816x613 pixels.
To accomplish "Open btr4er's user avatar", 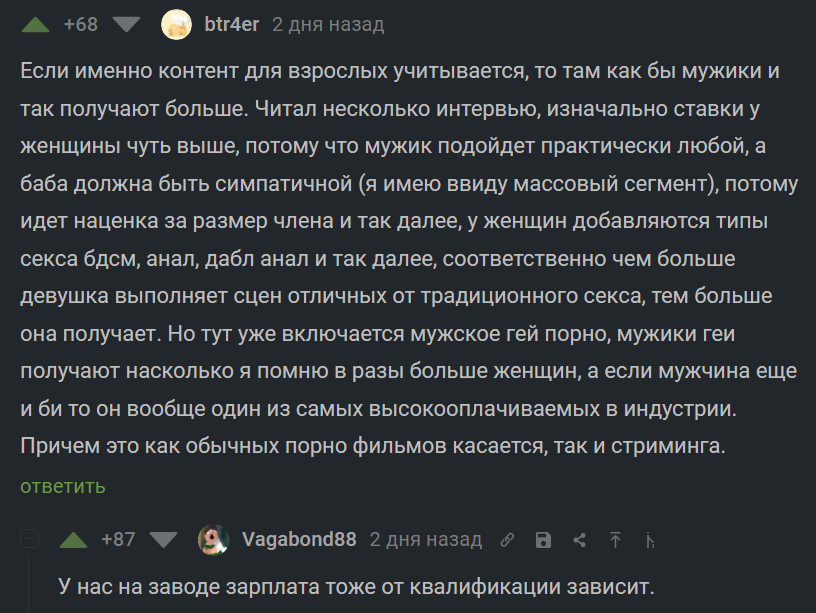I will click(176, 25).
